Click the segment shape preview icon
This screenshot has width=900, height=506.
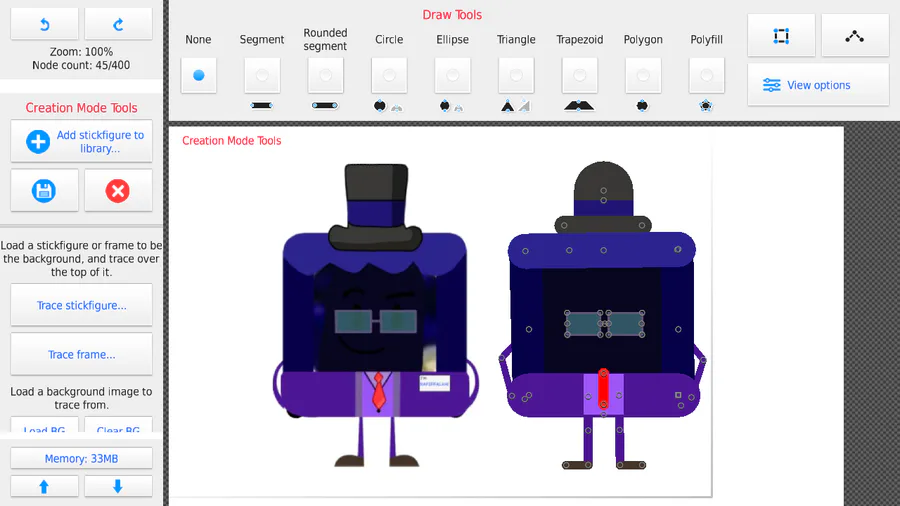point(262,106)
